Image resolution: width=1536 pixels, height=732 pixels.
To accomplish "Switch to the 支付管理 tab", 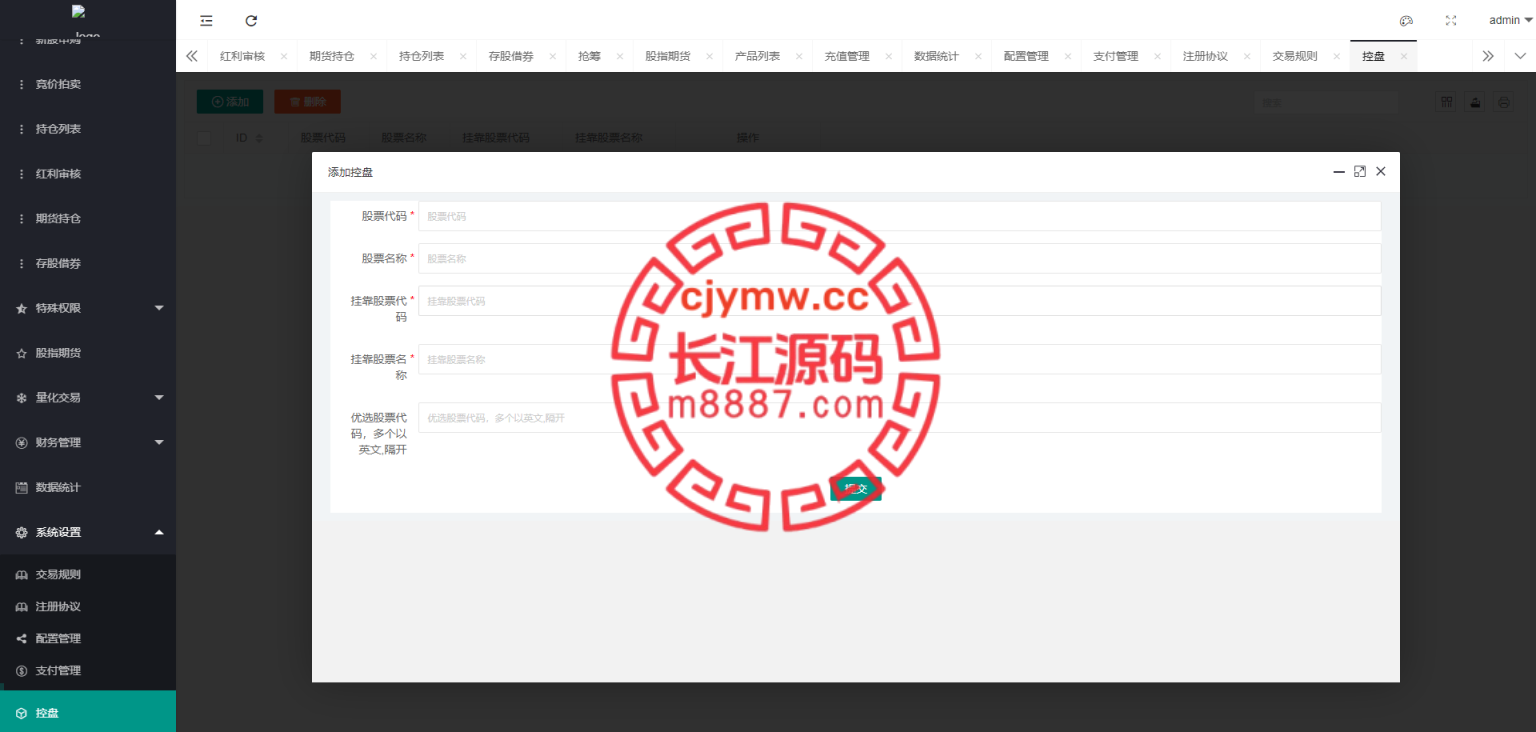I will (x=1115, y=56).
